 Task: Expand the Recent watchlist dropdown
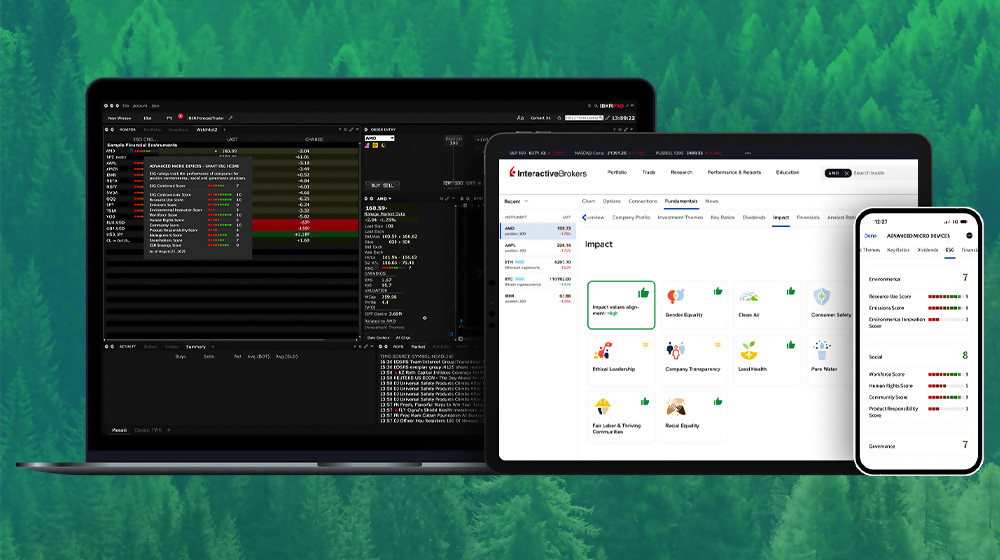(x=513, y=201)
